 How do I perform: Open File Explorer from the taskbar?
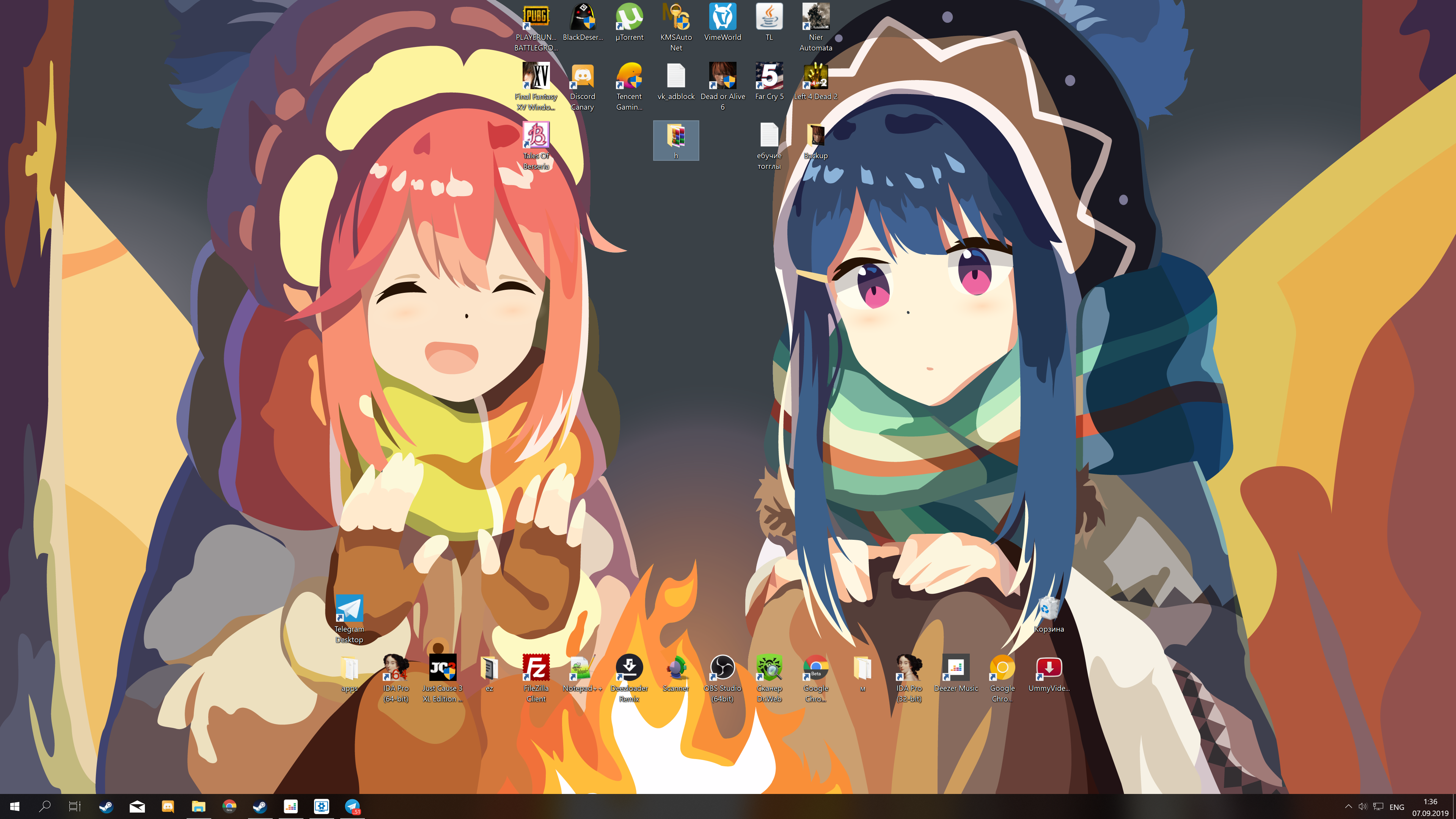pyautogui.click(x=198, y=806)
